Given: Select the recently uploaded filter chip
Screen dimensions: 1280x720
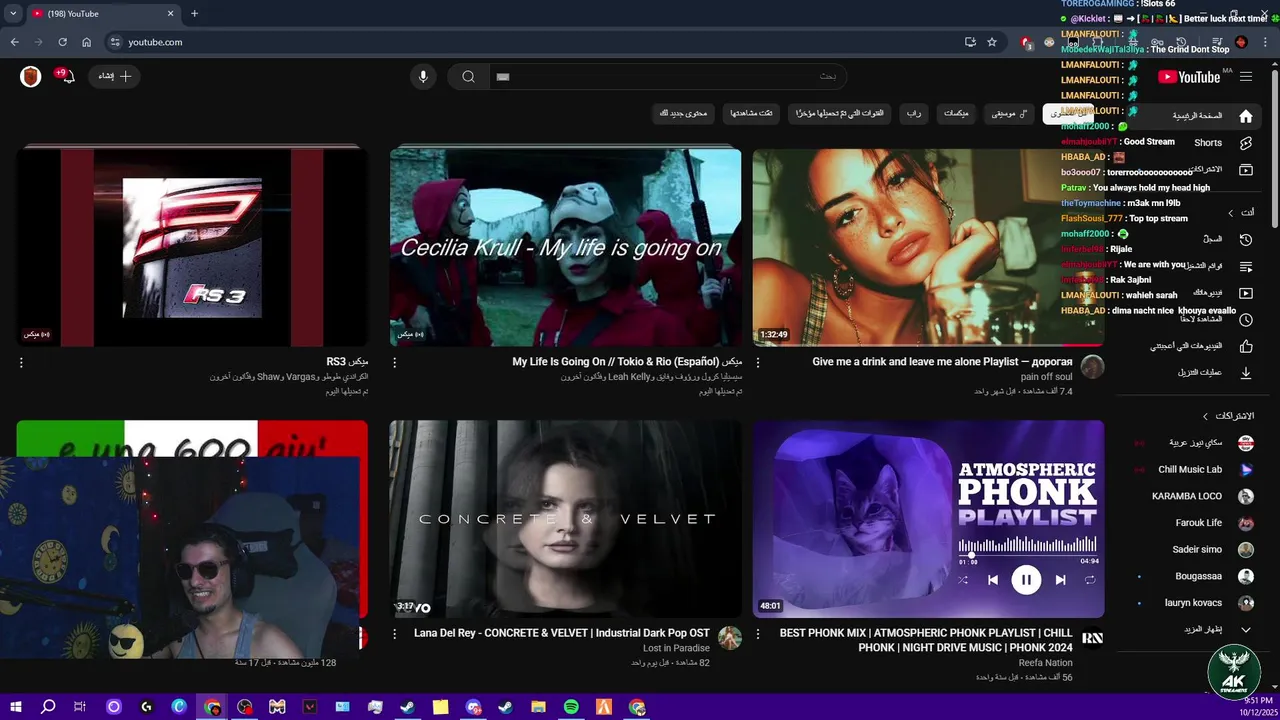Looking at the screenshot, I should (839, 114).
